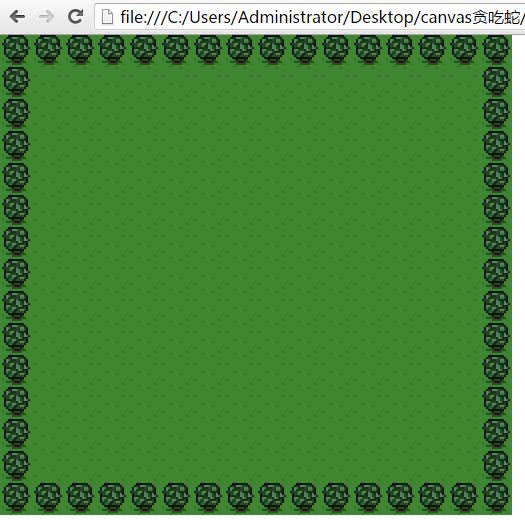Click the tree in the bottom-right canvas corner
The height and width of the screenshot is (525, 525).
point(496,497)
